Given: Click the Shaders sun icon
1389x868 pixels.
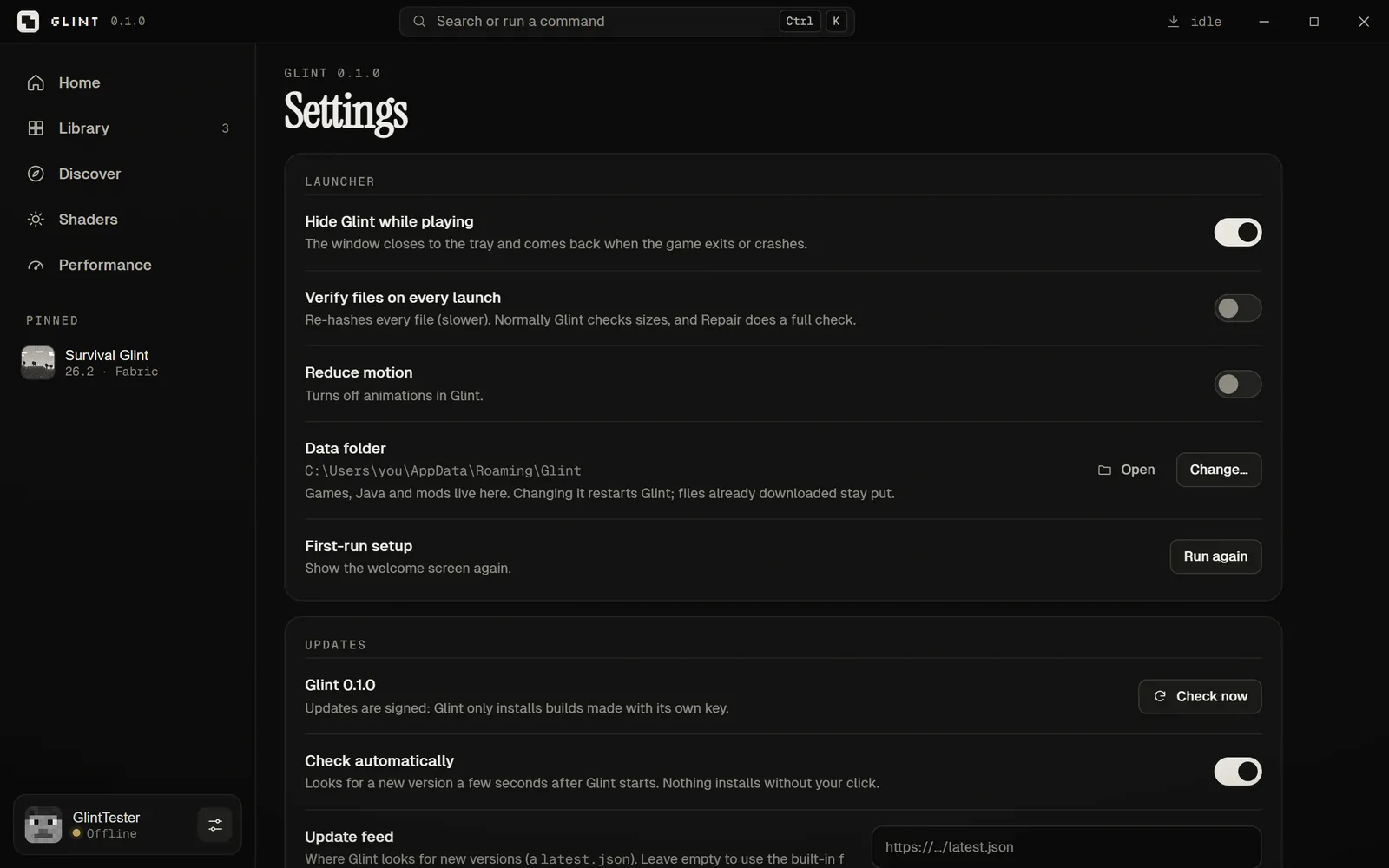Looking at the screenshot, I should pyautogui.click(x=36, y=220).
